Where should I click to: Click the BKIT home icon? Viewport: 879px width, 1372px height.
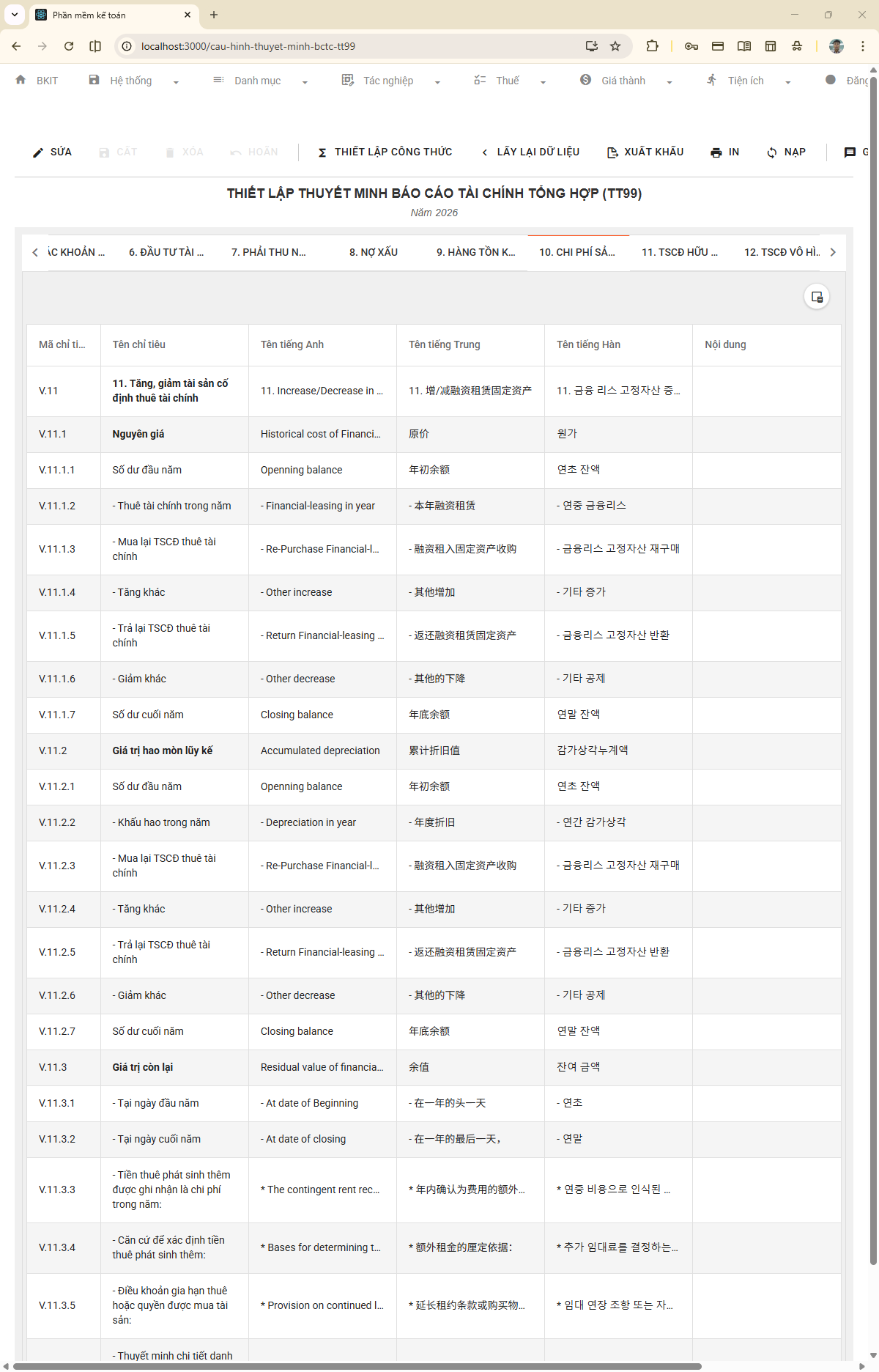pos(21,80)
